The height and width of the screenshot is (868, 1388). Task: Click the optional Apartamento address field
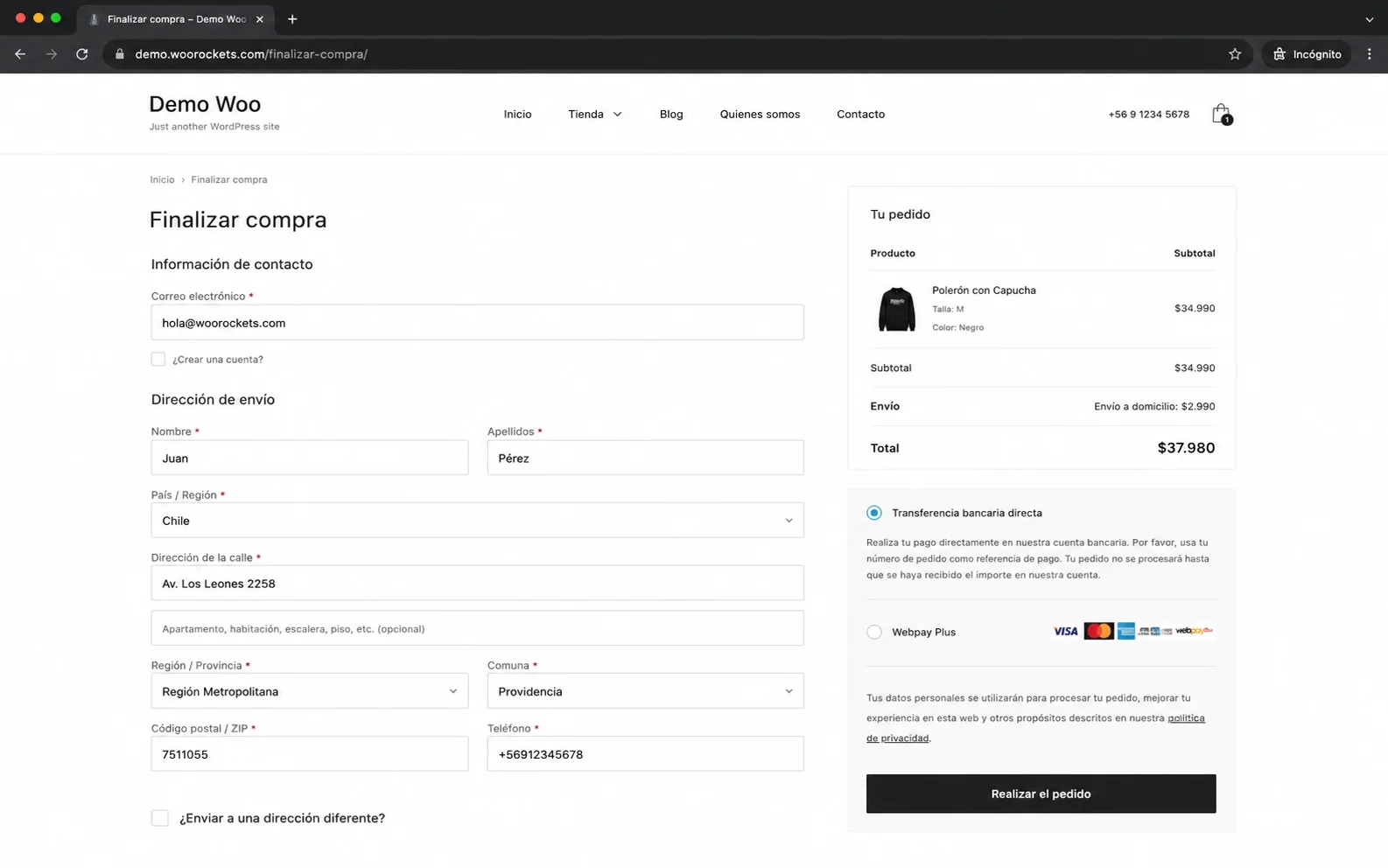point(477,628)
